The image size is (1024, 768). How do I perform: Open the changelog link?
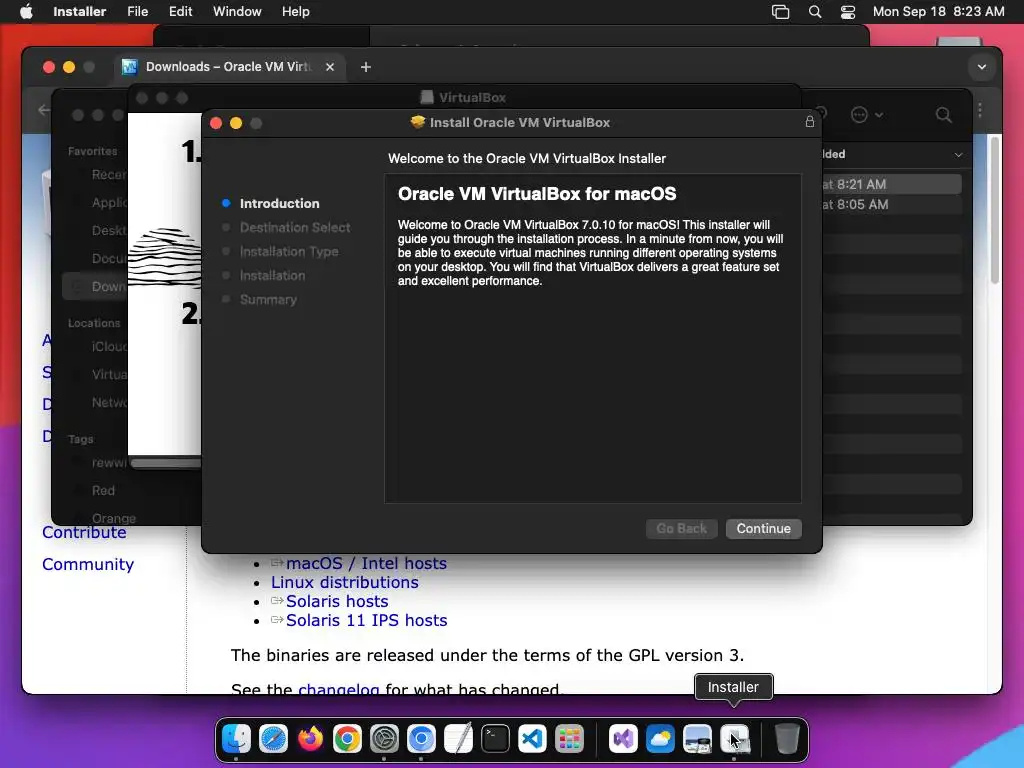(x=338, y=689)
